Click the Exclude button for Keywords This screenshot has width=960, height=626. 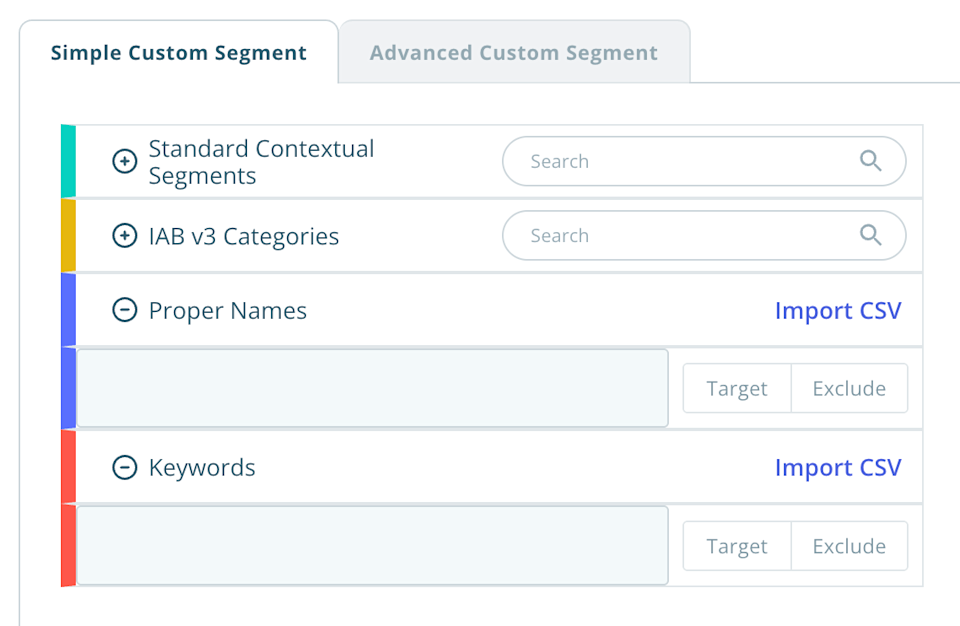849,546
